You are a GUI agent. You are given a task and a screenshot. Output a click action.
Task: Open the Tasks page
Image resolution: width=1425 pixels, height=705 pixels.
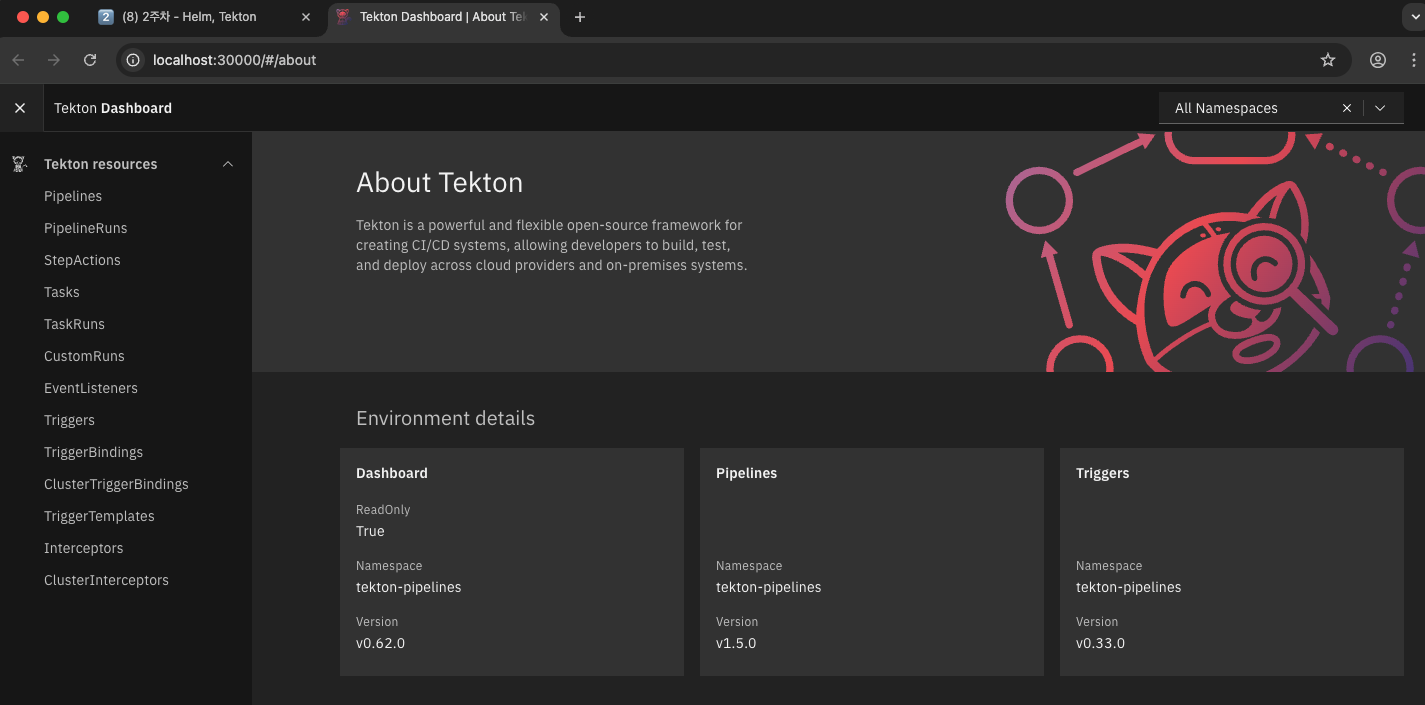(62, 292)
